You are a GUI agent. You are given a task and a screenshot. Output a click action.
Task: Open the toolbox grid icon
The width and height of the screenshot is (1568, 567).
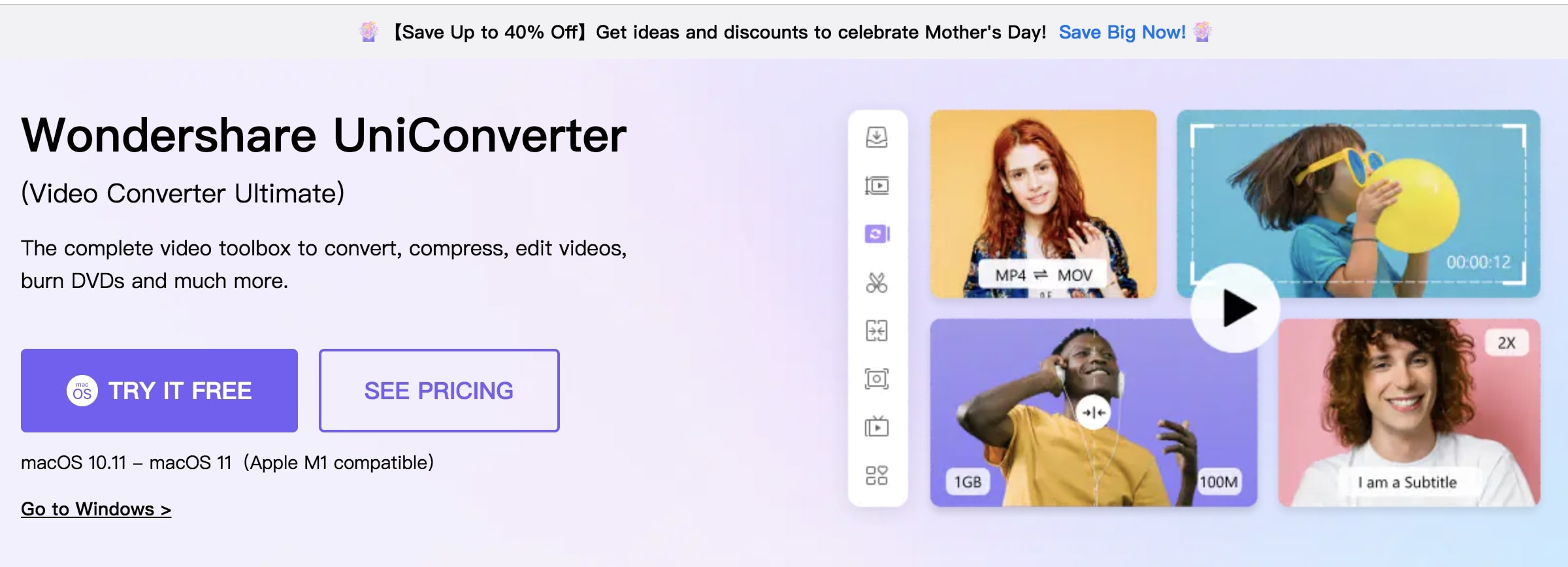coord(877,475)
